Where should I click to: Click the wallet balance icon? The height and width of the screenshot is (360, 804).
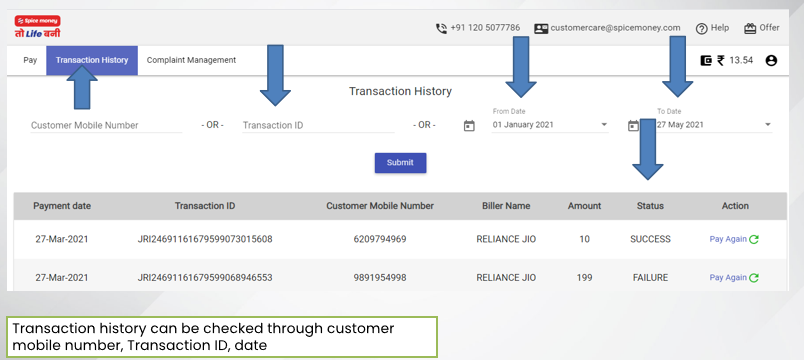pos(706,61)
